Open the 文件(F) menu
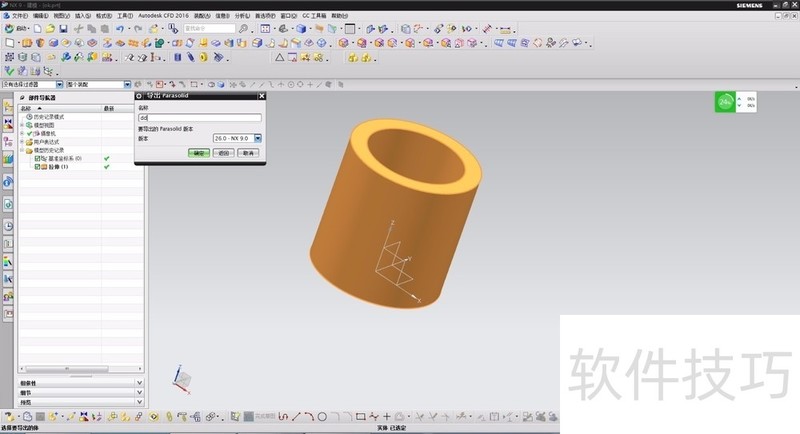 (20, 16)
